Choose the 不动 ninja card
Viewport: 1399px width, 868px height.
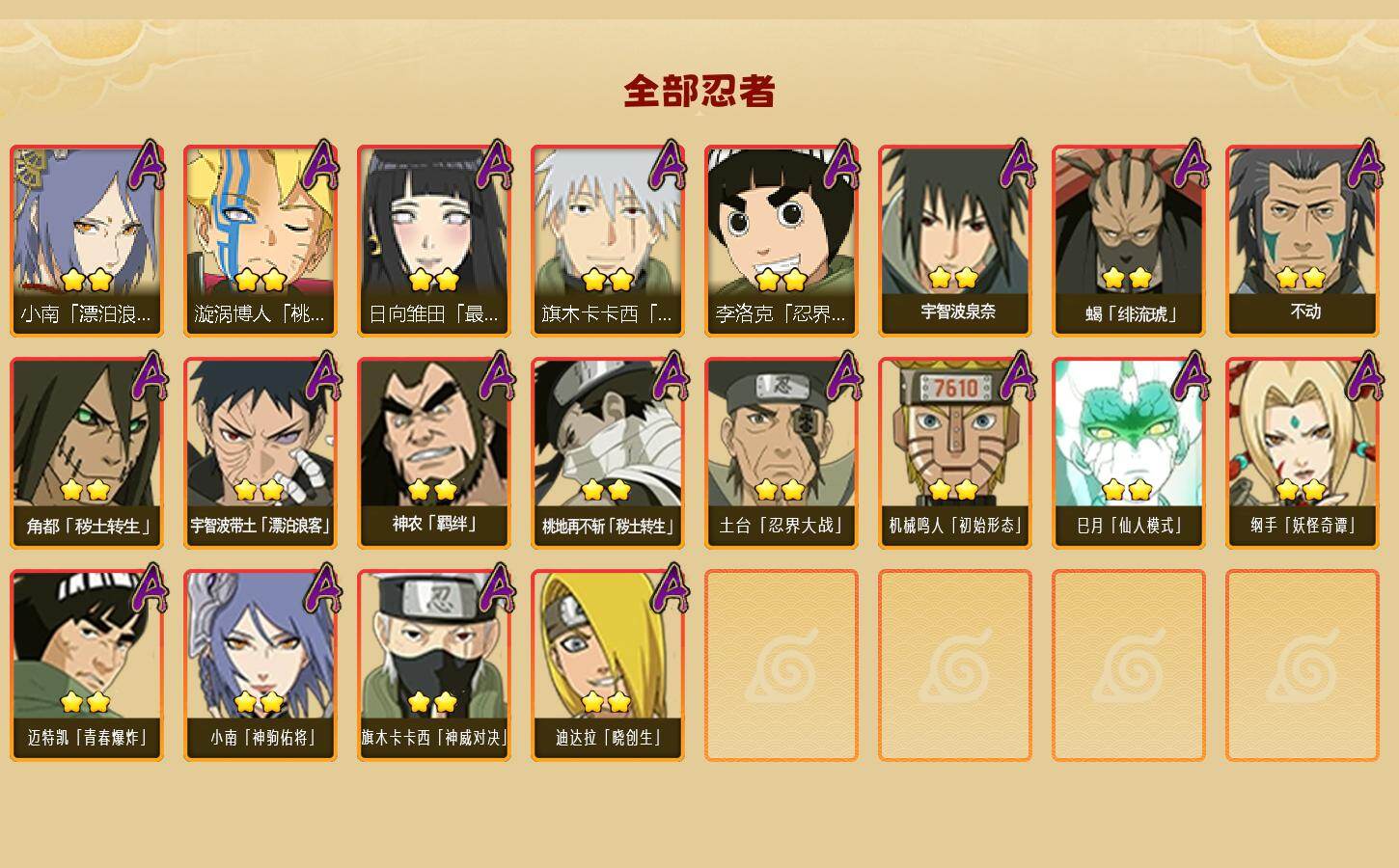pos(1303,241)
